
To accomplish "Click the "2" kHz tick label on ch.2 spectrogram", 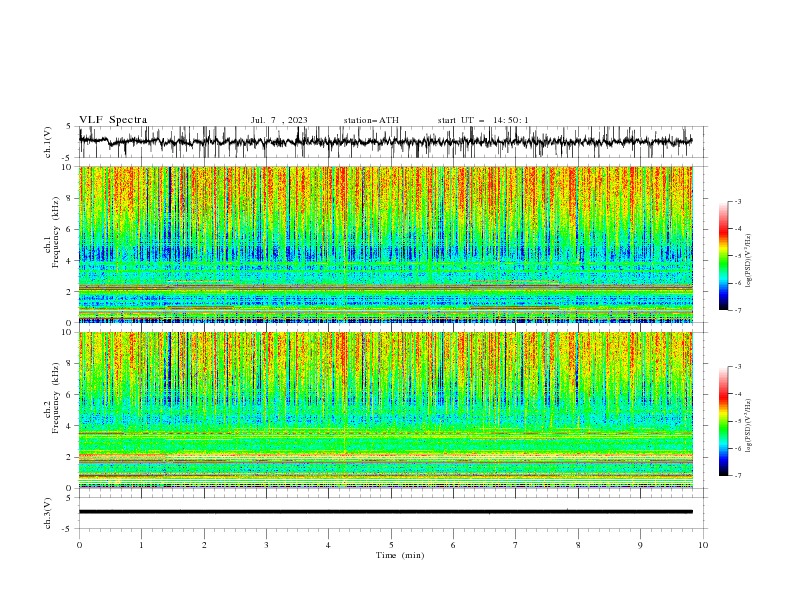I will pos(70,457).
